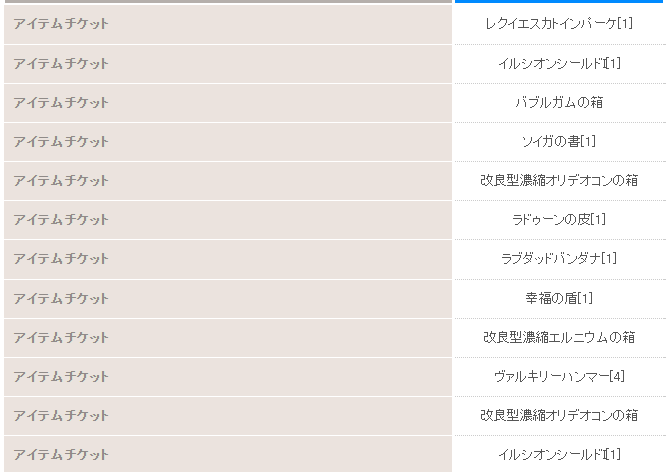This screenshot has height=472, width=666.
Task: Click アイテムチケット cell beside 改良型濃縮エルニウムの箱
Action: [x=228, y=338]
